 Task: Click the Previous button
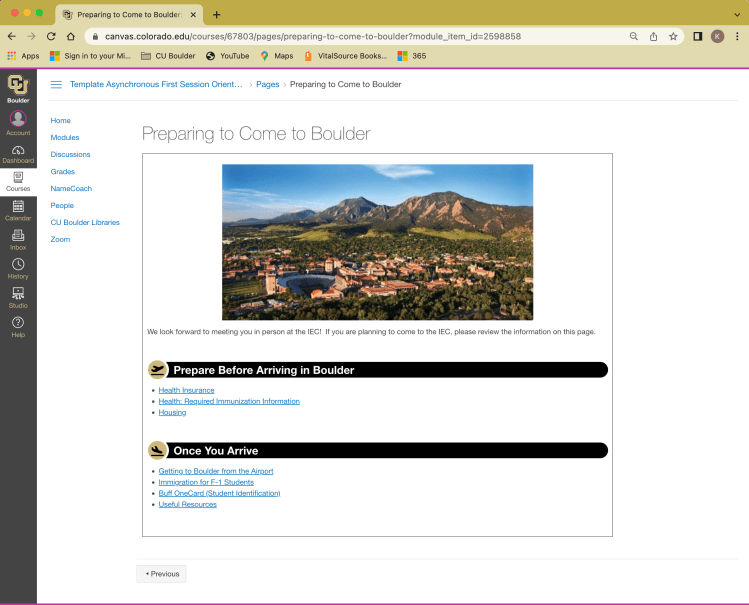[x=161, y=574]
